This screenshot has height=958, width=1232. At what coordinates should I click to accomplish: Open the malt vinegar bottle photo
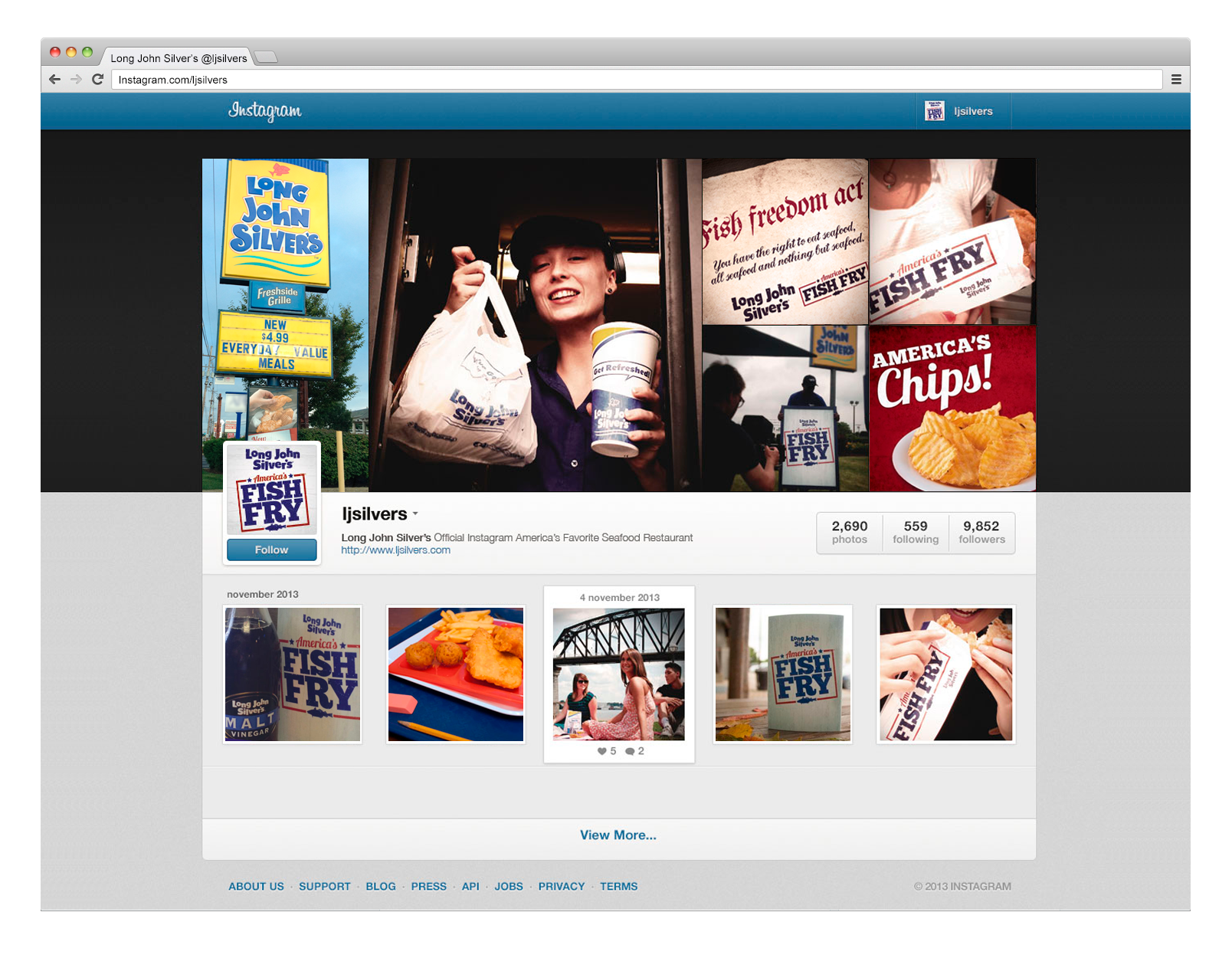pyautogui.click(x=293, y=674)
